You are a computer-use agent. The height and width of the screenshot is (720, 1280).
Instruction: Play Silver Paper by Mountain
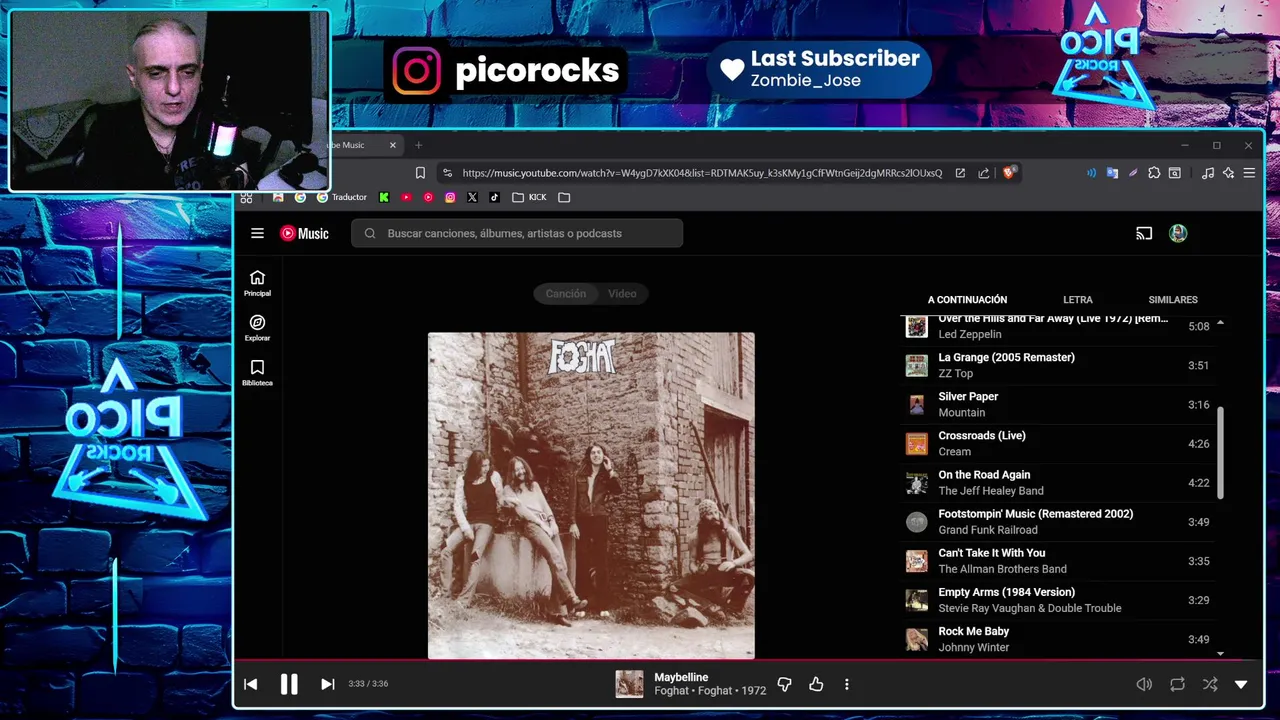(x=1057, y=404)
